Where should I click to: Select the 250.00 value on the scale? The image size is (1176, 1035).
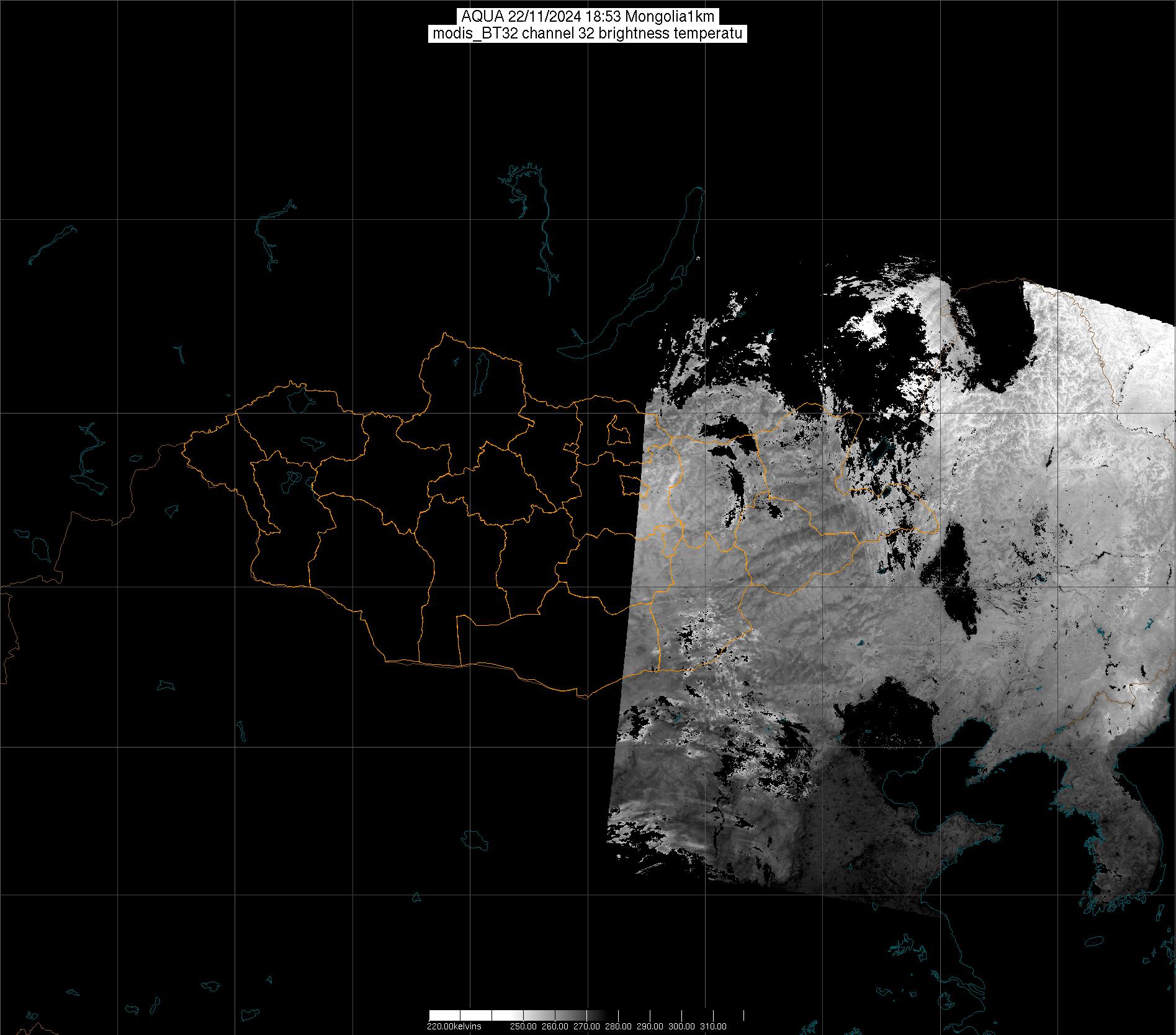tap(524, 1026)
